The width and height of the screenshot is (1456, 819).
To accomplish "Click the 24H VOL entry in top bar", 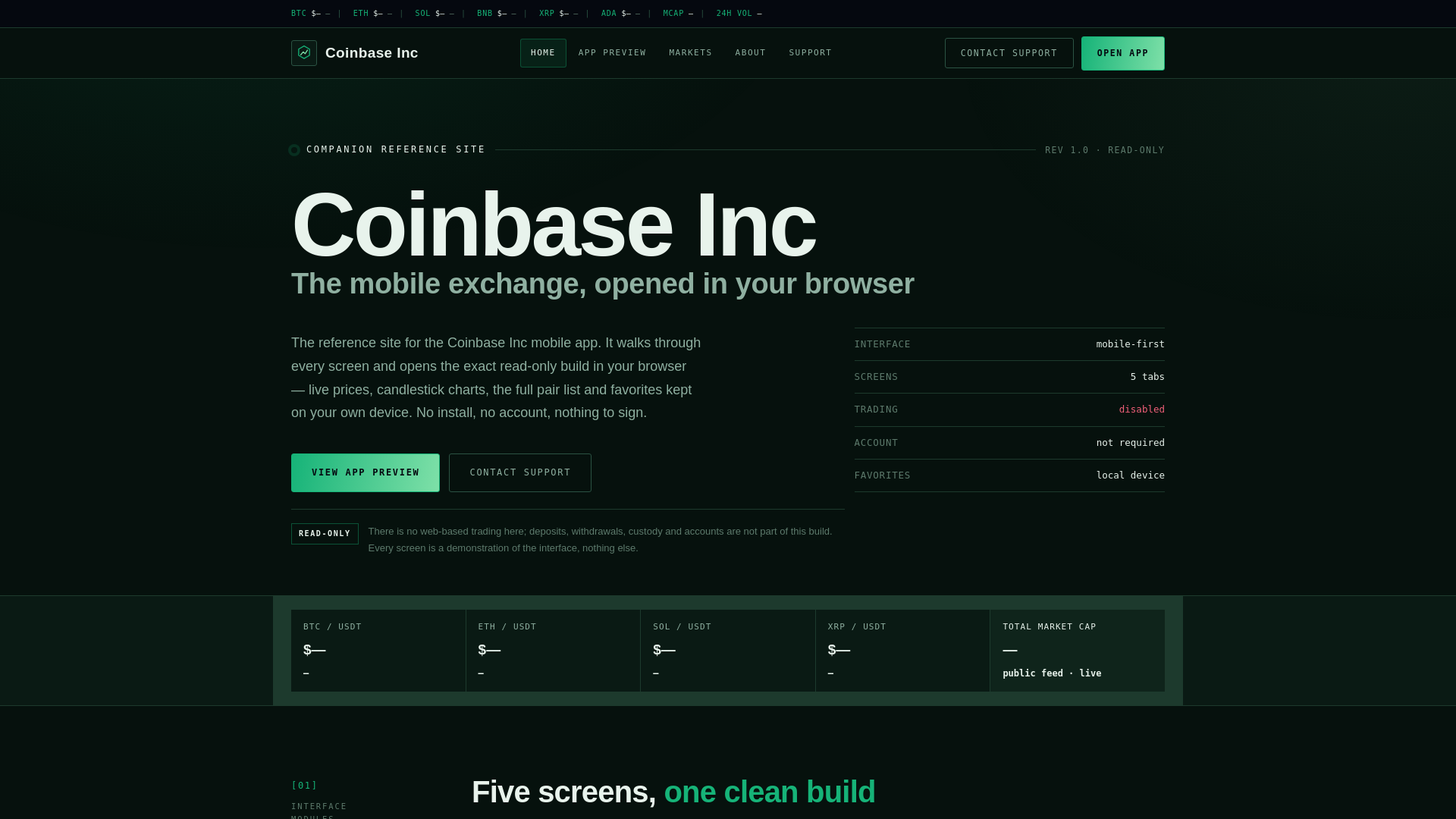I will pyautogui.click(x=739, y=14).
